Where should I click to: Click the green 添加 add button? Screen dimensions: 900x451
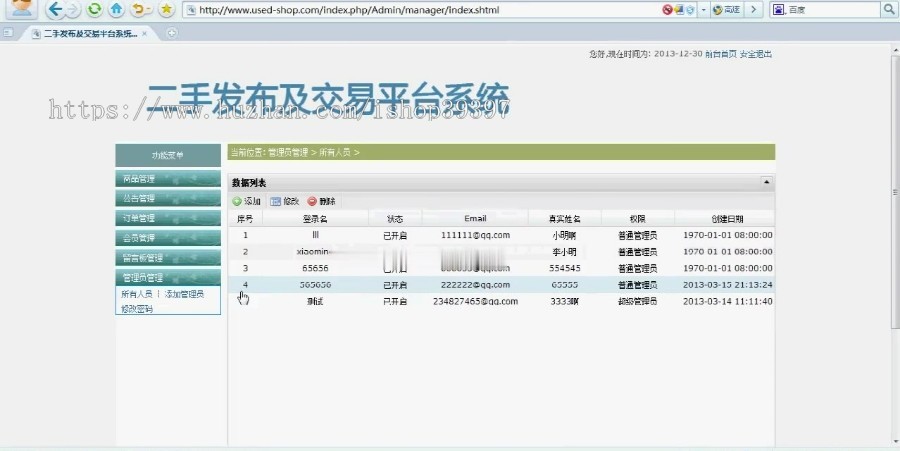tap(247, 201)
